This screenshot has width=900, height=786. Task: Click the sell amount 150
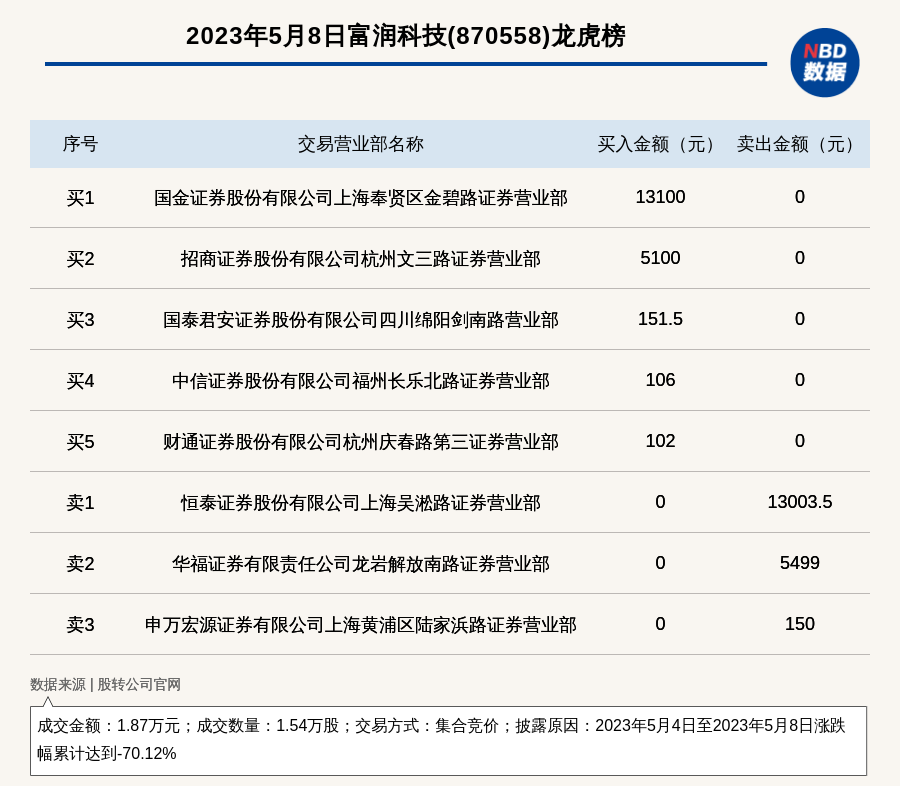[x=800, y=624]
